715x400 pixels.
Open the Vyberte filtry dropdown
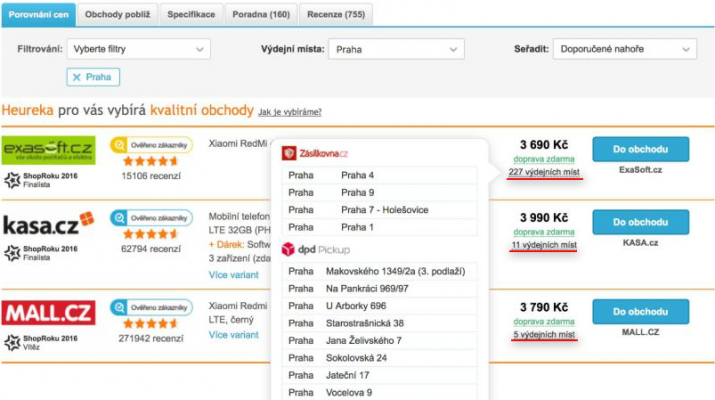click(140, 49)
